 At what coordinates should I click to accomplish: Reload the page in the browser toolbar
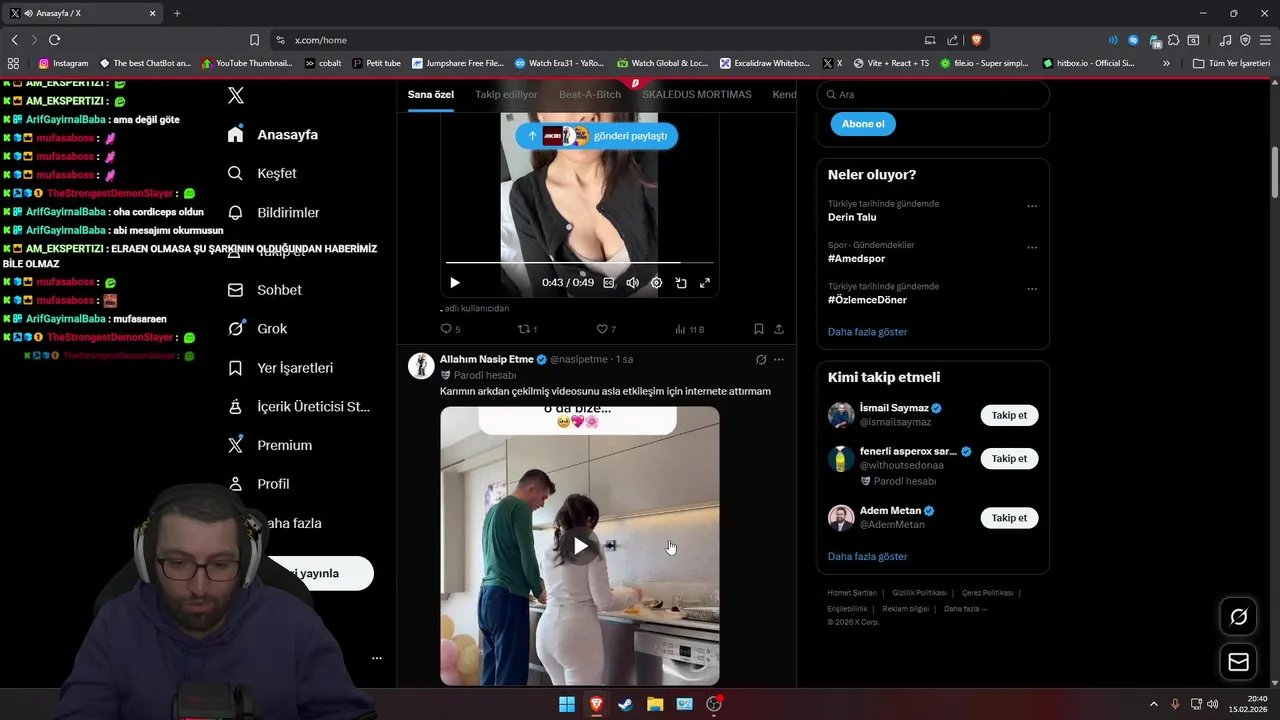54,40
